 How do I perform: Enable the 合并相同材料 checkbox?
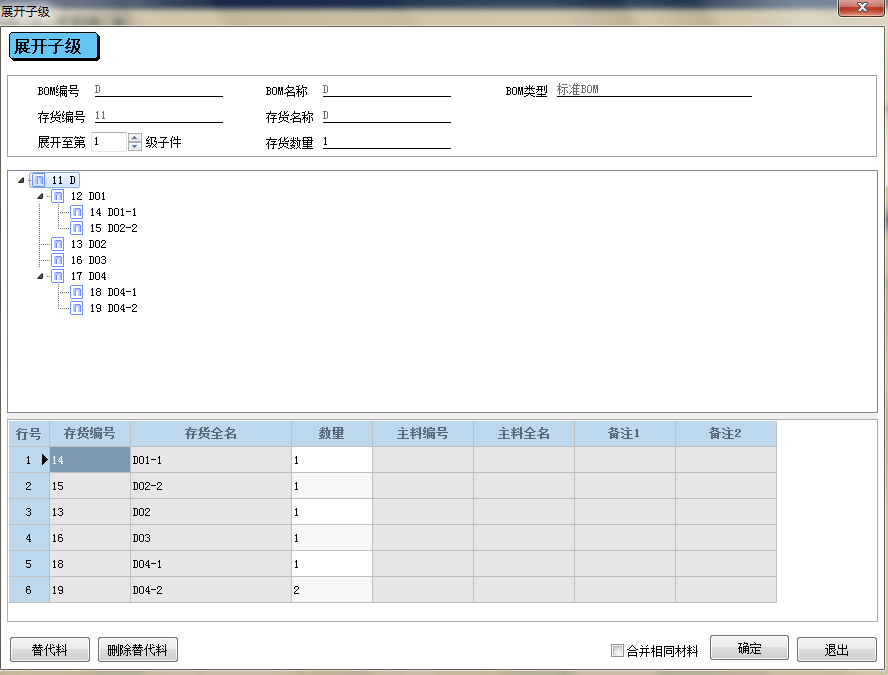click(x=617, y=651)
